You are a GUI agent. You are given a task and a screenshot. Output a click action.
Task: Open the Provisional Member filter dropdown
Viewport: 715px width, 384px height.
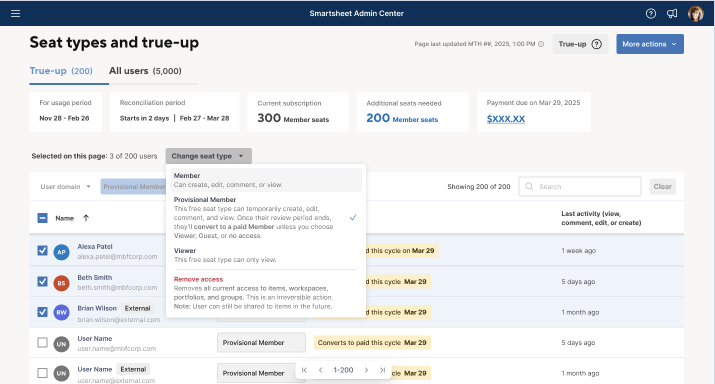(x=133, y=187)
